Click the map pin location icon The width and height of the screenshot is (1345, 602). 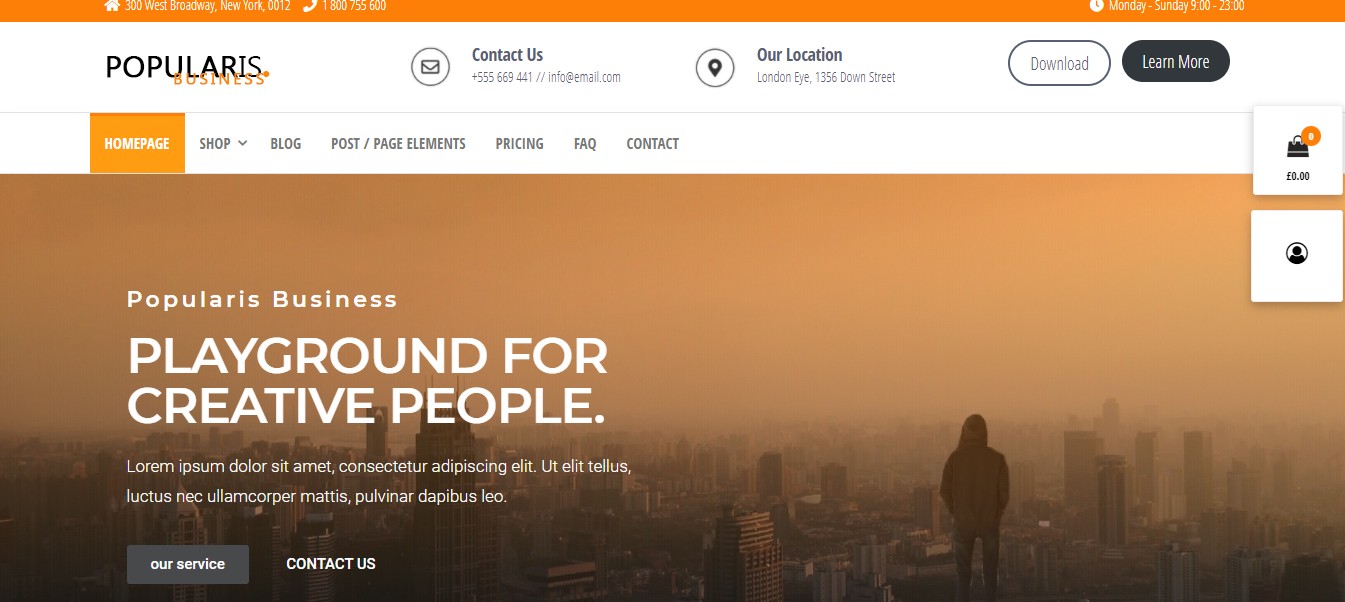pos(715,67)
